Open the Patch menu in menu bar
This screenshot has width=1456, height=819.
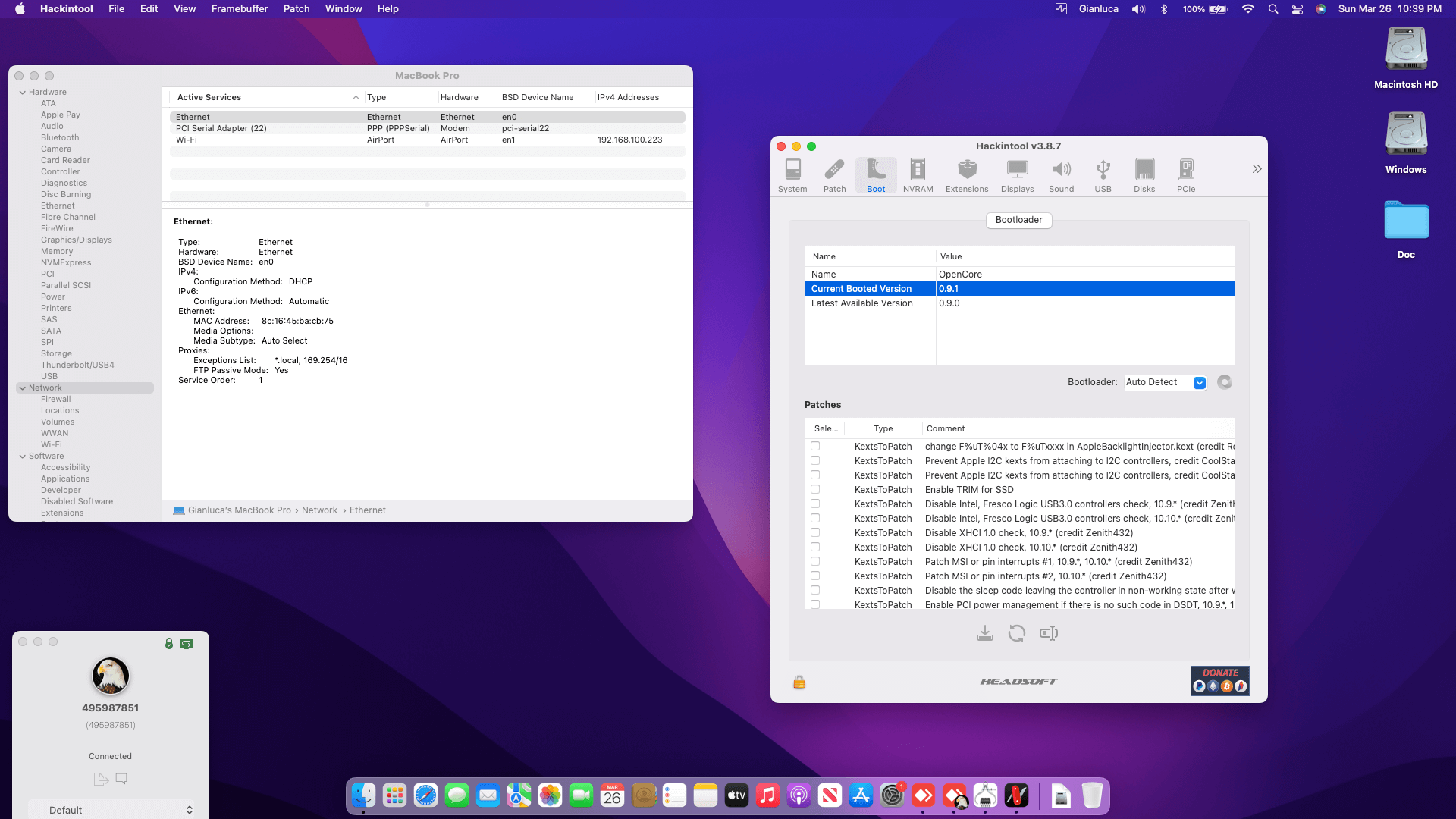coord(296,9)
